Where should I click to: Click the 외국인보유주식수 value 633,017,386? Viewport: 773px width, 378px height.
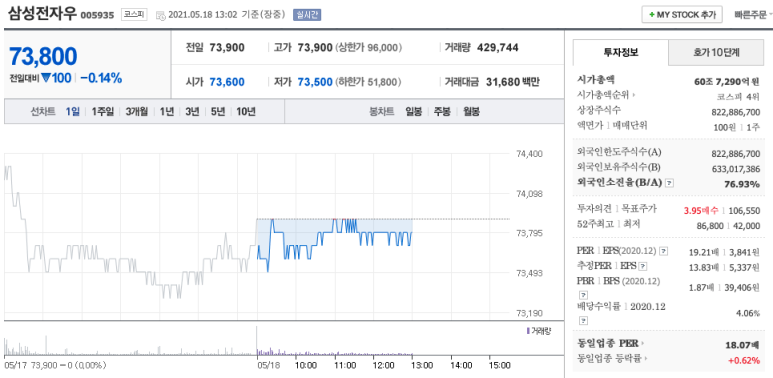click(736, 169)
